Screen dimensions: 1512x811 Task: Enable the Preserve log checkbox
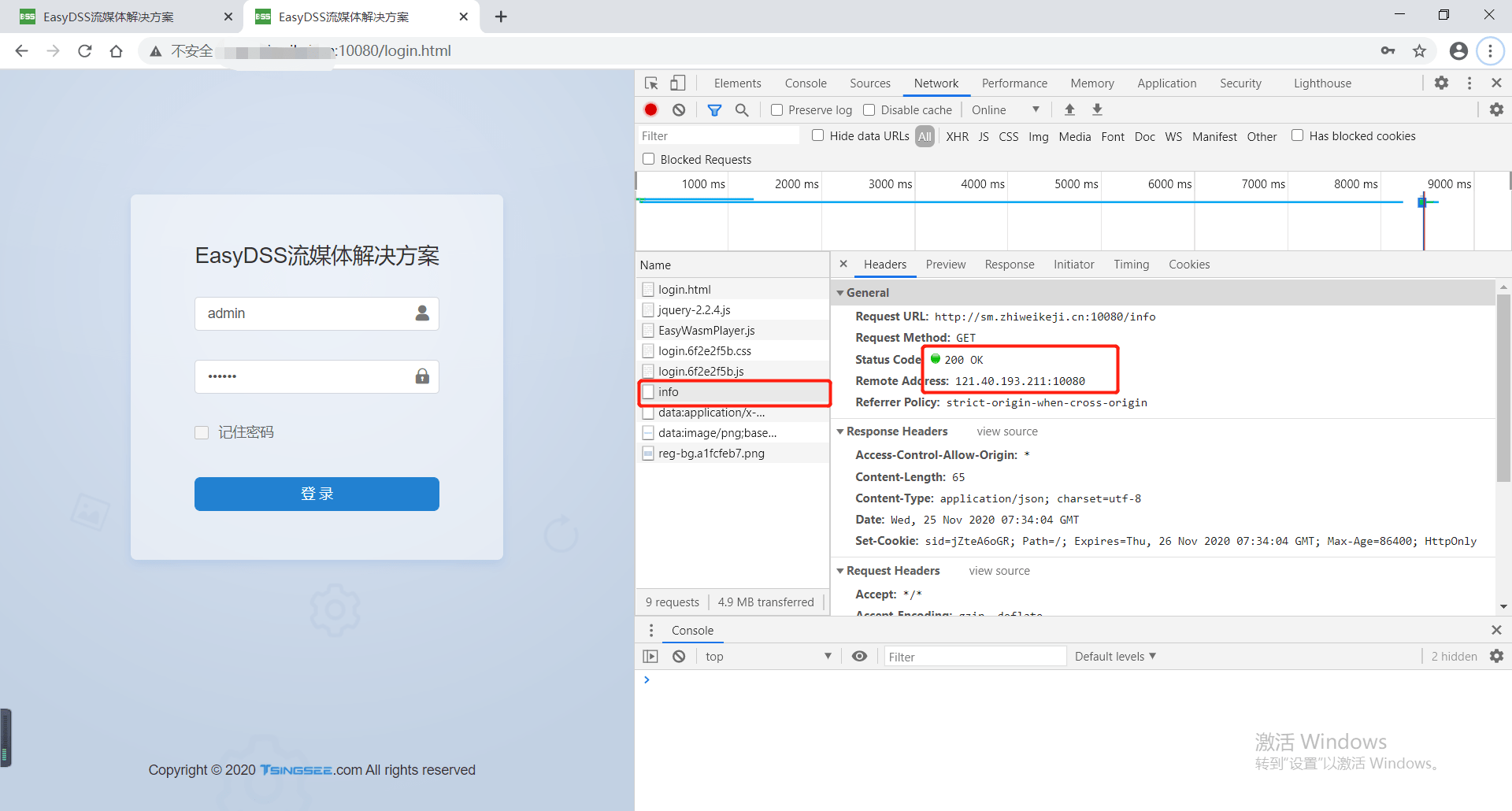click(x=777, y=110)
